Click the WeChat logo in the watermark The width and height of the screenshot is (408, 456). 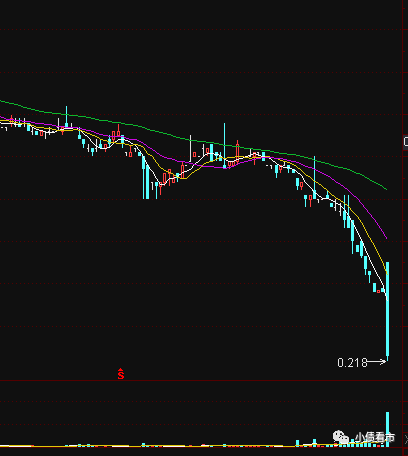341,436
